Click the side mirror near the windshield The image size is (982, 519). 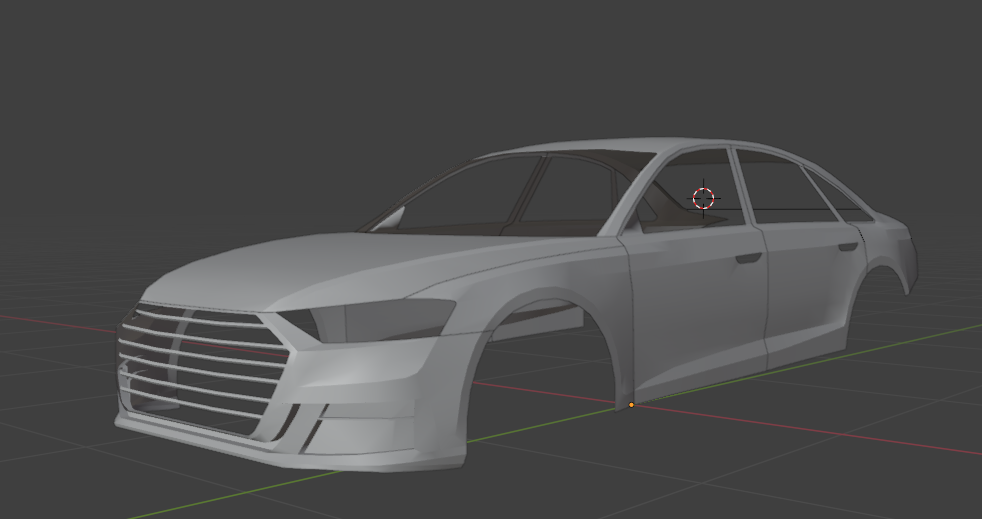pos(390,218)
